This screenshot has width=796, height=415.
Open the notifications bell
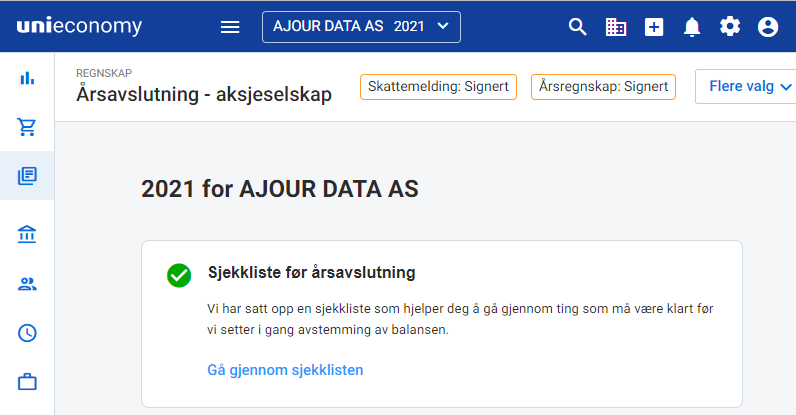pos(692,27)
